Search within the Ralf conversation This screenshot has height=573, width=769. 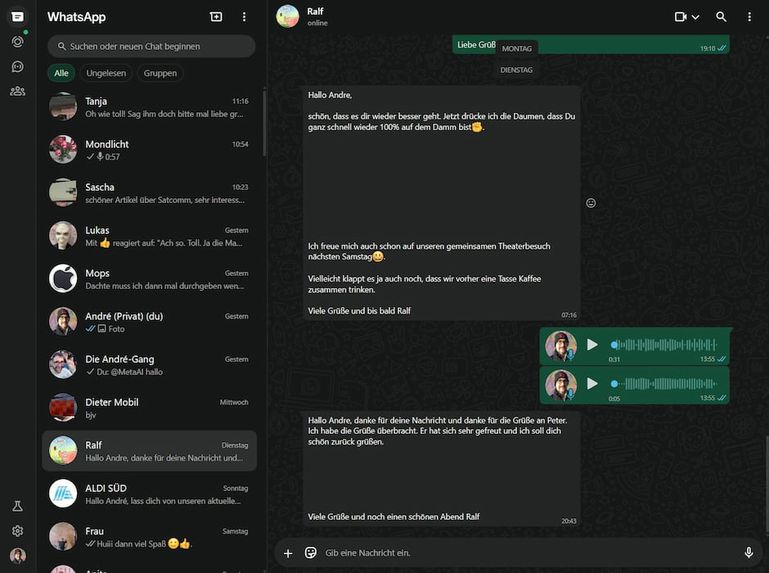(721, 17)
